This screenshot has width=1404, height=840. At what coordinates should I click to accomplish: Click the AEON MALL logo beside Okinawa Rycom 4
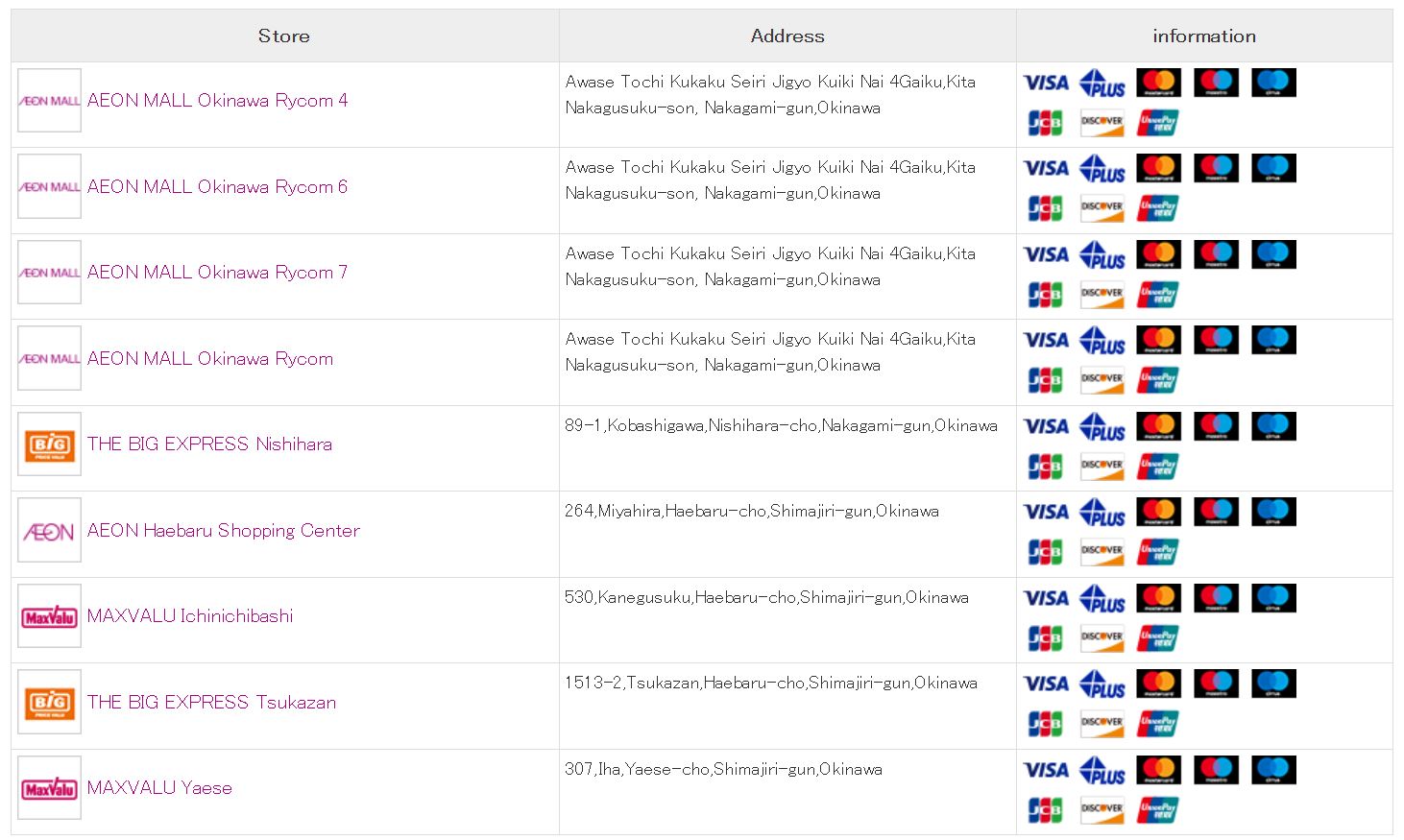[x=49, y=101]
